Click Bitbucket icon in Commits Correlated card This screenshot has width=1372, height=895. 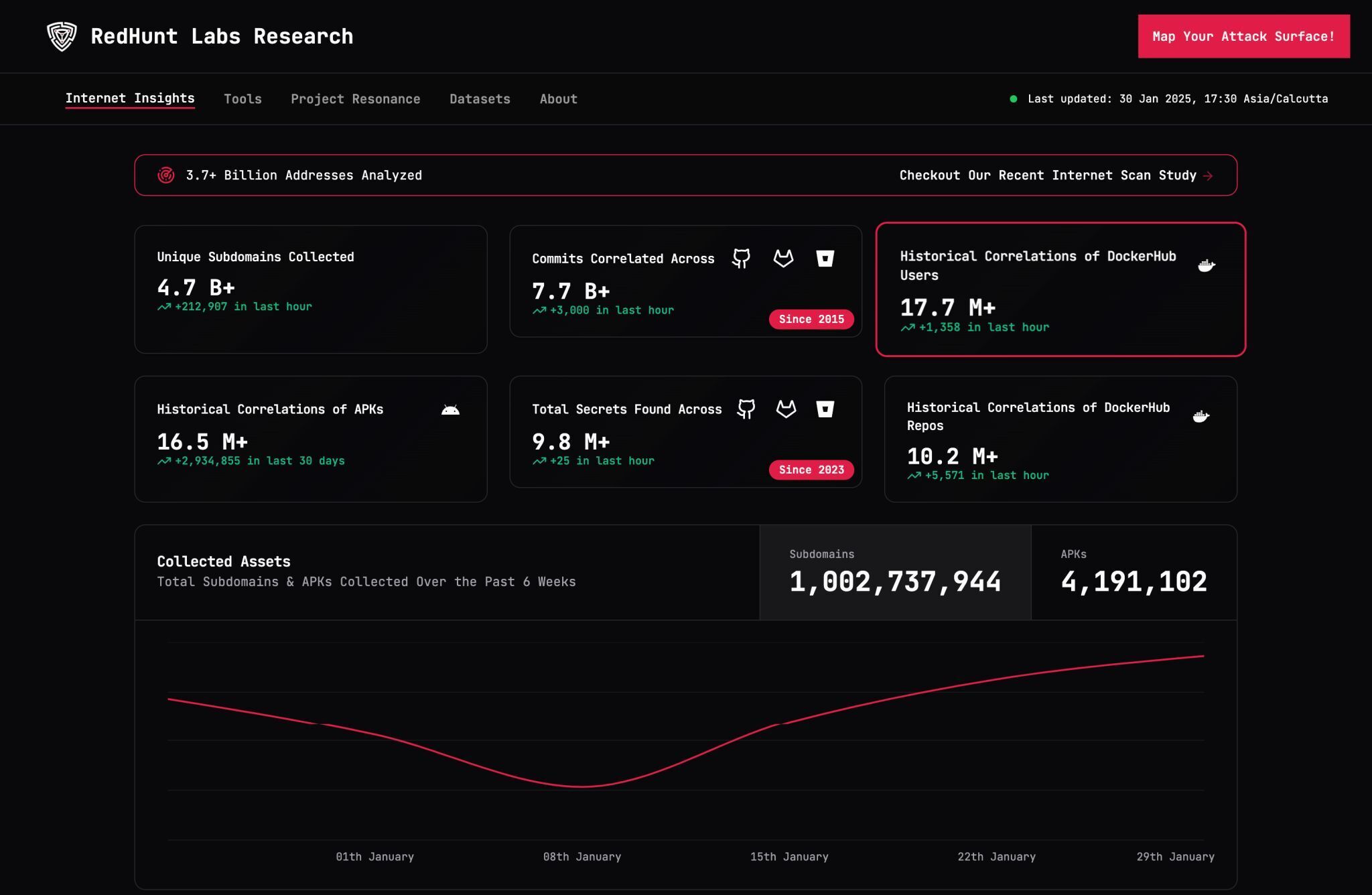tap(825, 259)
